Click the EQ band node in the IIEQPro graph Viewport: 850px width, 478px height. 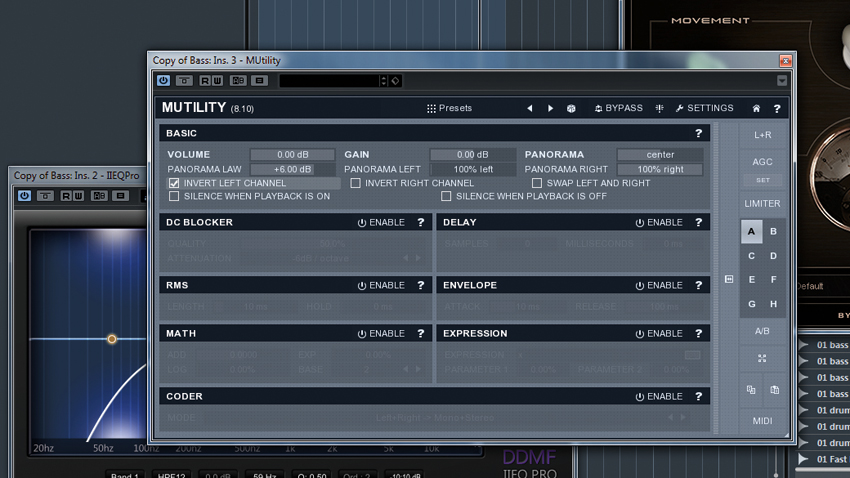(x=112, y=339)
